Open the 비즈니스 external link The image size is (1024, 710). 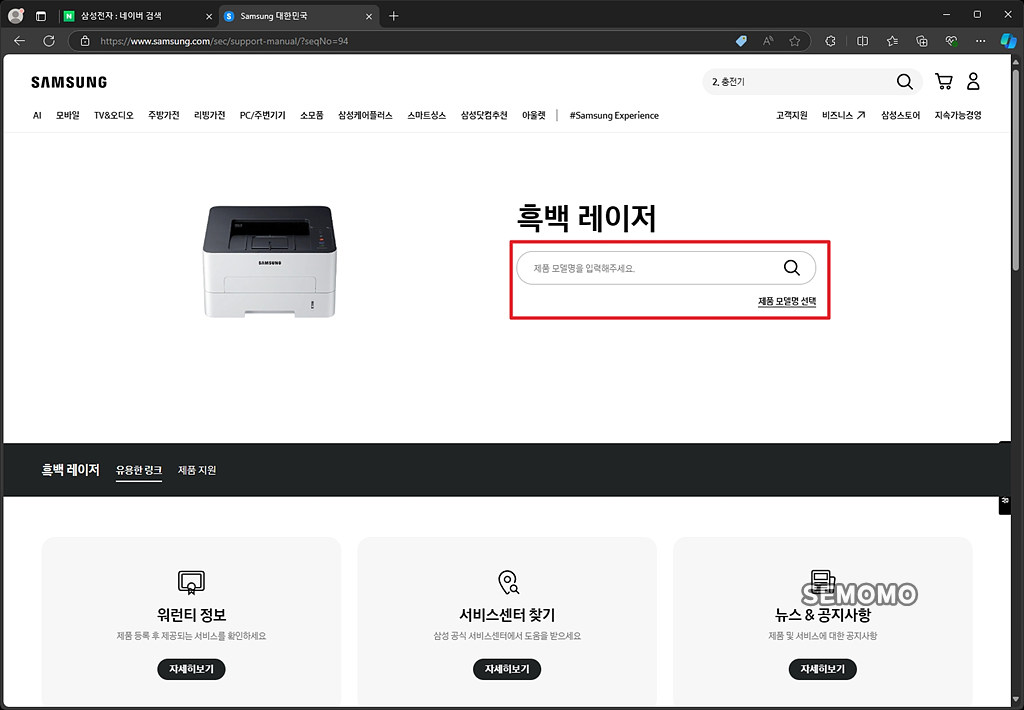(843, 116)
